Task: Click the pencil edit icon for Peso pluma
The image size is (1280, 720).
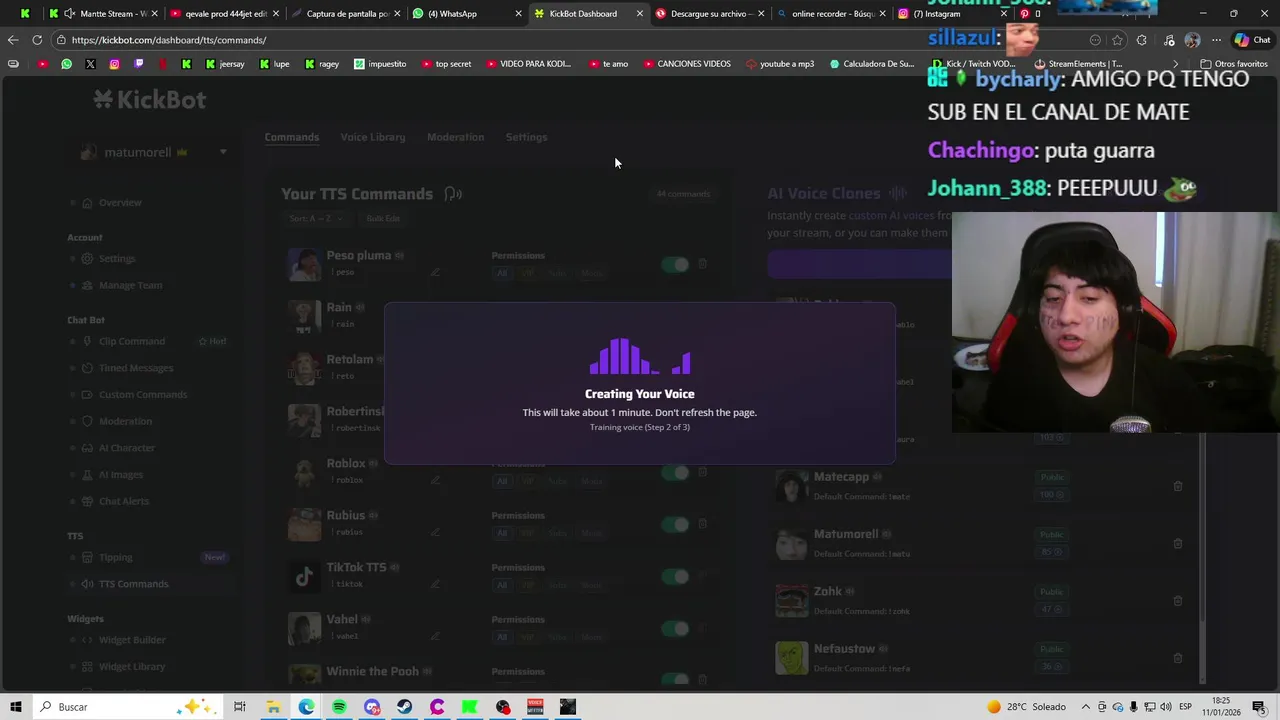Action: tap(435, 272)
